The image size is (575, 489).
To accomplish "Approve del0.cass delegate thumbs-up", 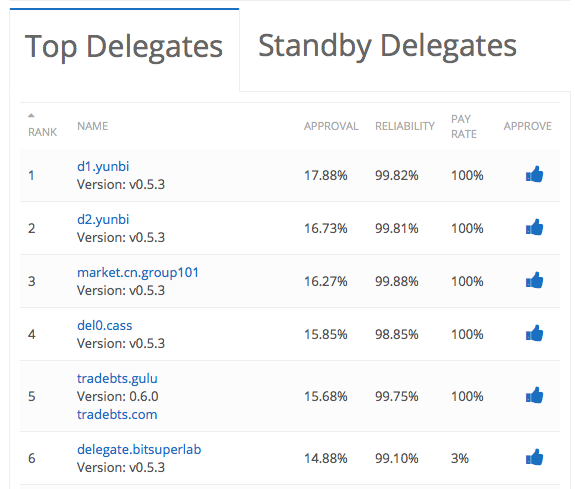I will coord(534,333).
